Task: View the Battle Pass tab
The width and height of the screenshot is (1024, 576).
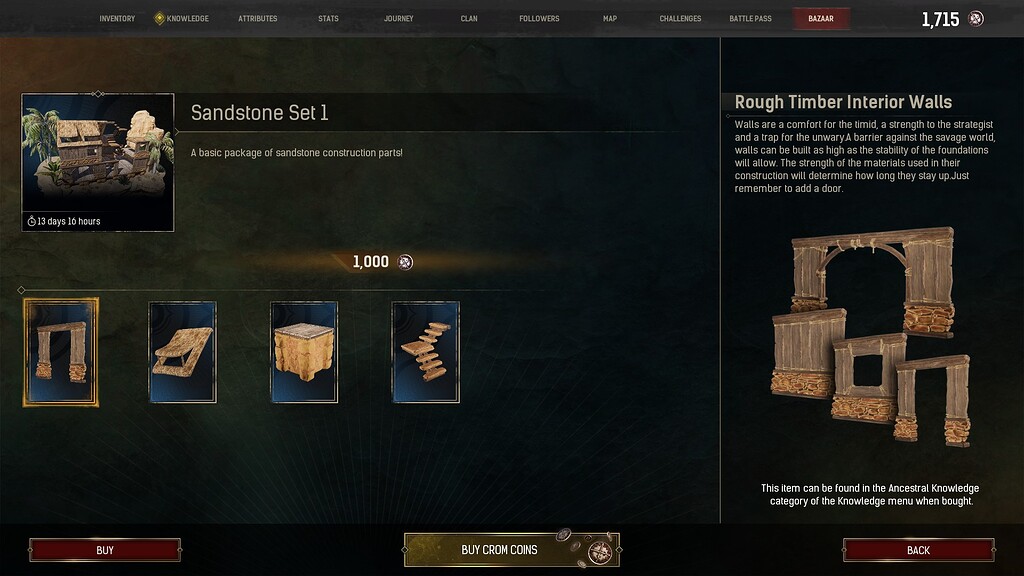Action: 750,18
